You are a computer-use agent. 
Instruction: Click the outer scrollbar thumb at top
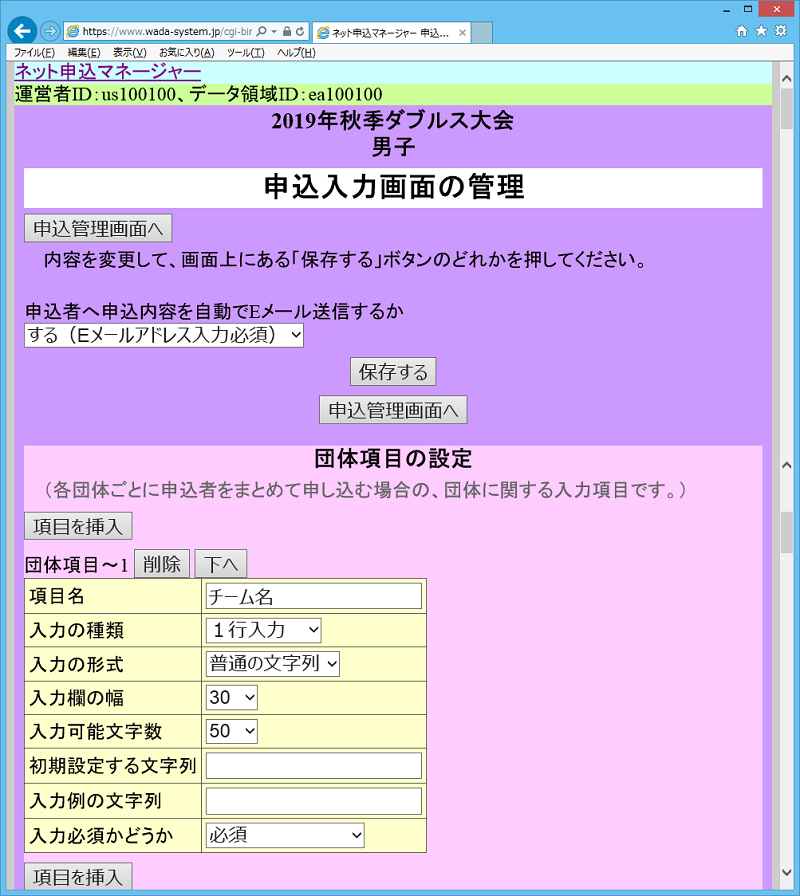(787, 109)
